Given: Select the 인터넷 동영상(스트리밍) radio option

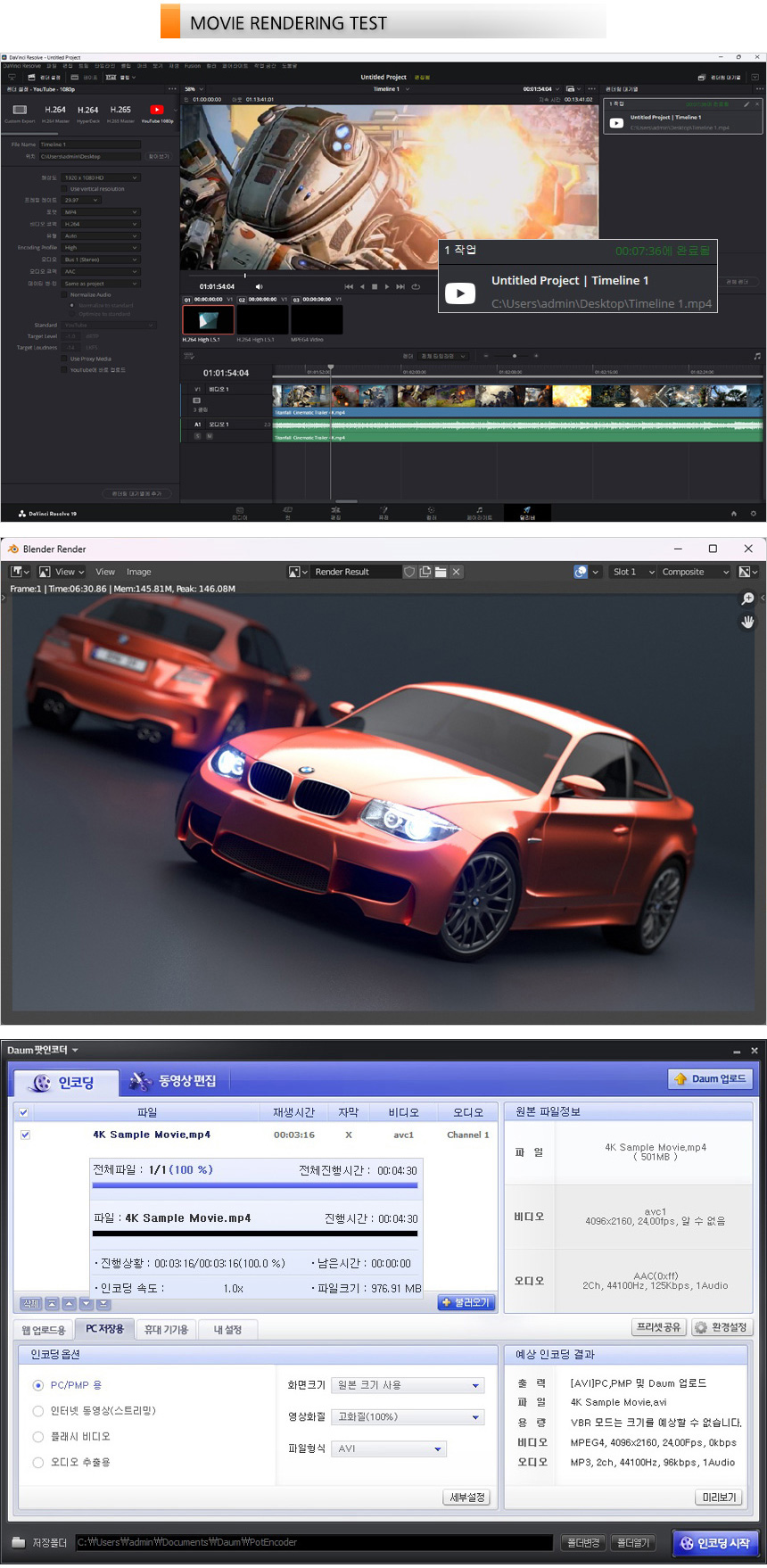Looking at the screenshot, I should [x=38, y=1411].
